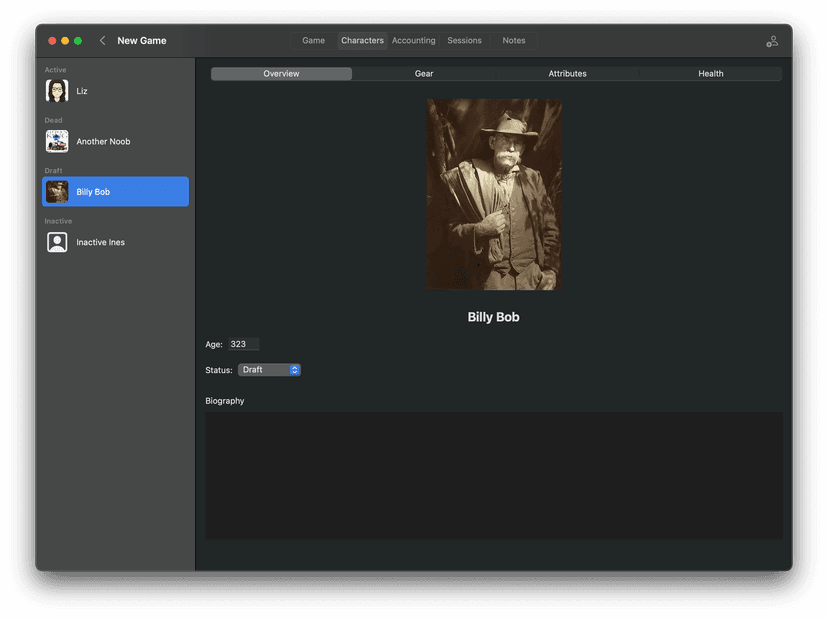828x618 pixels.
Task: Click Billy Bob's large portrait photo
Action: pos(494,194)
